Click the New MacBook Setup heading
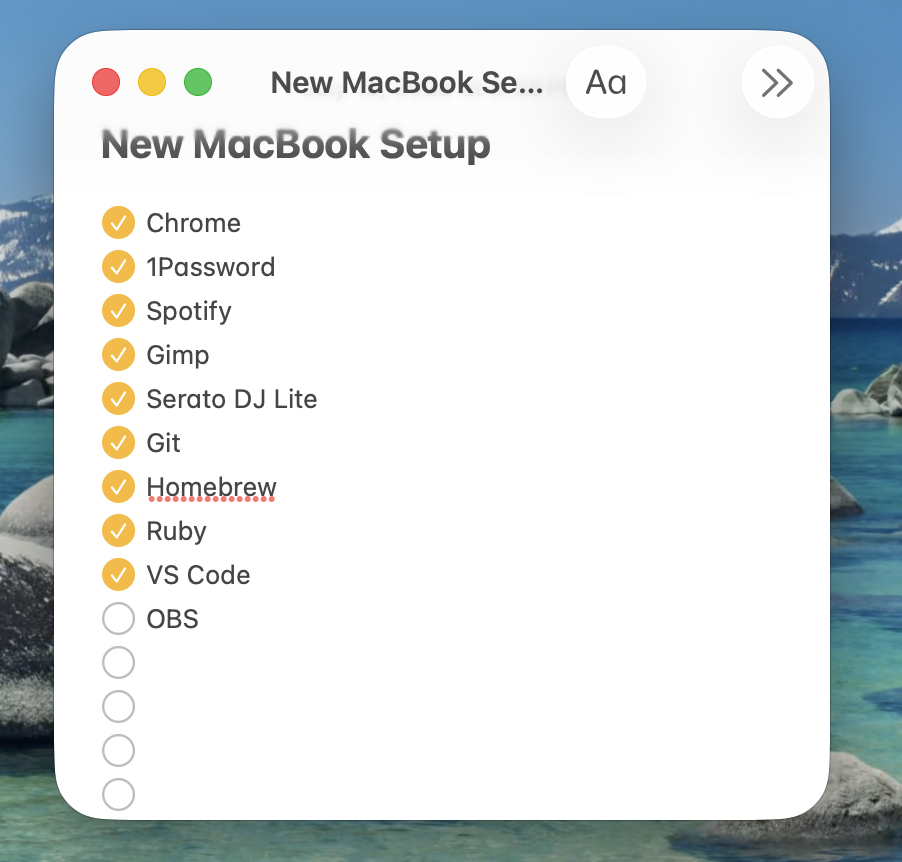This screenshot has width=902, height=862. (x=296, y=144)
